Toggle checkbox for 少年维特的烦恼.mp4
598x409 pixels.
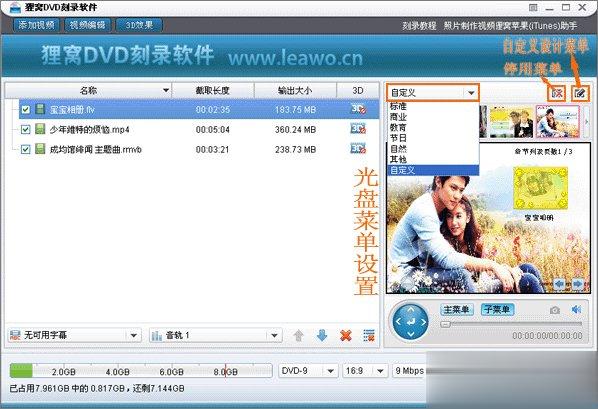point(26,130)
